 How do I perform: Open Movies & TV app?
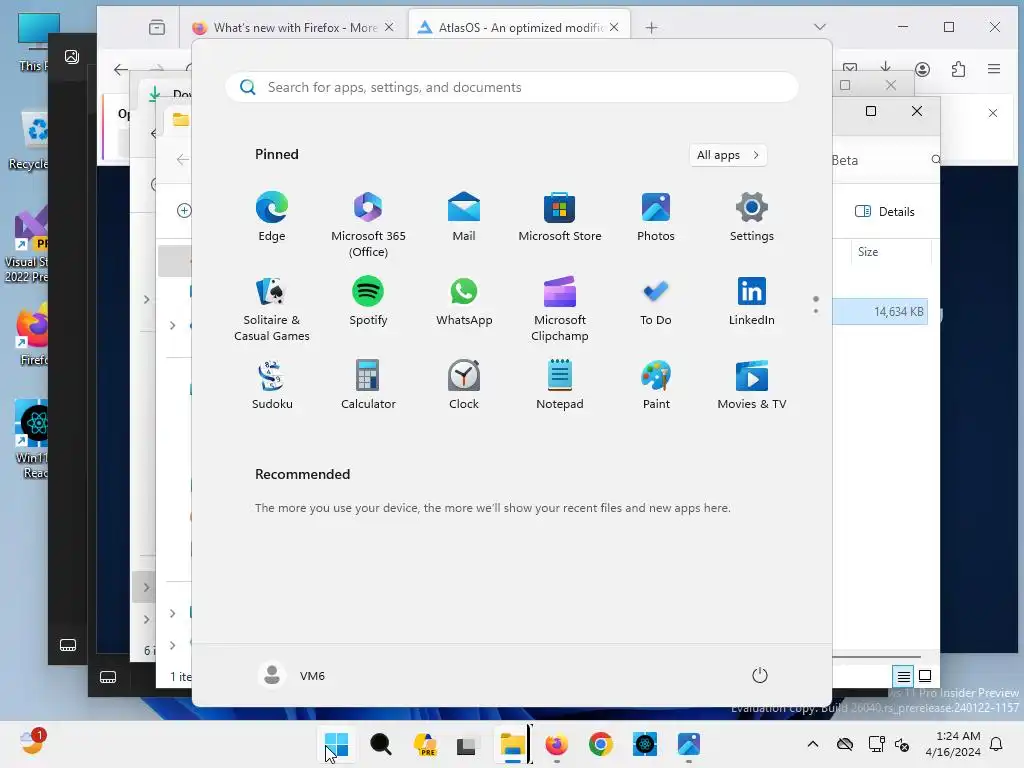[752, 385]
